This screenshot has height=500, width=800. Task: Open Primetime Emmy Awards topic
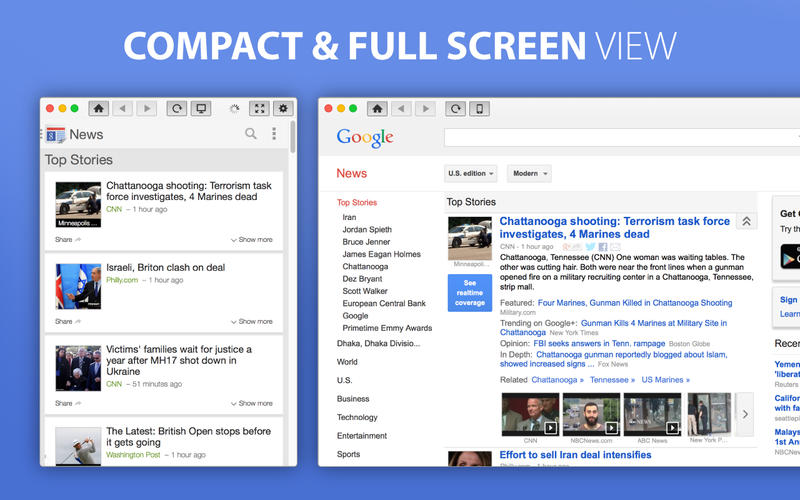(x=387, y=328)
